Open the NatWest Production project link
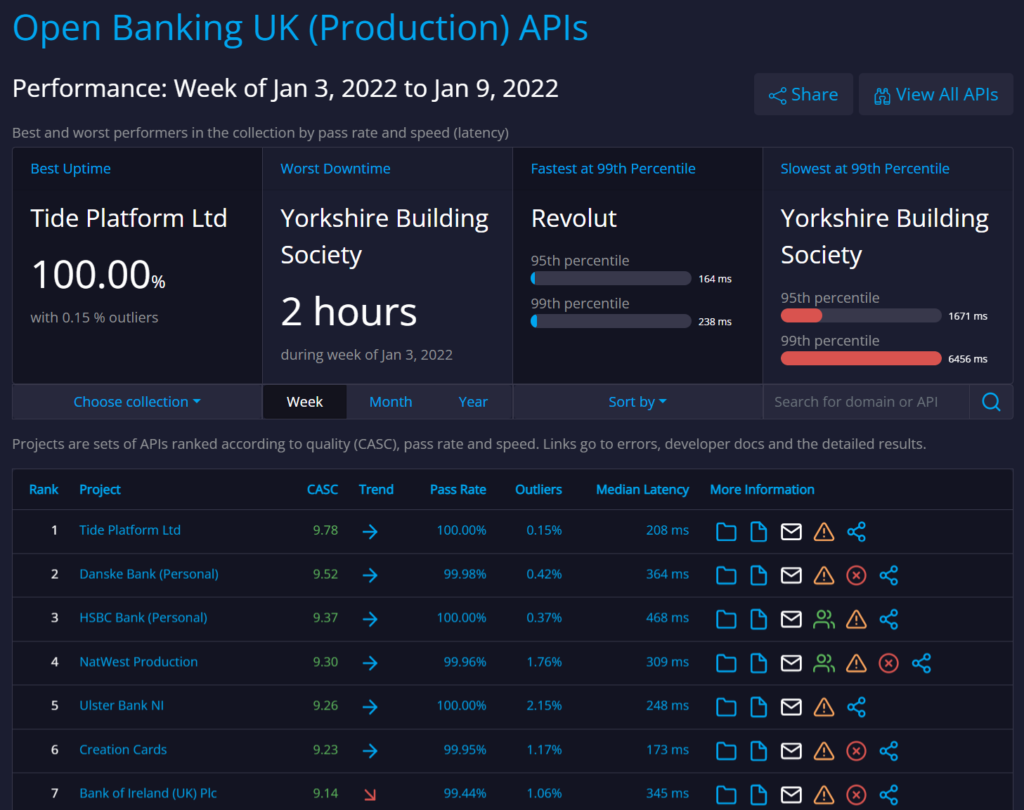The height and width of the screenshot is (810, 1024). pos(138,661)
